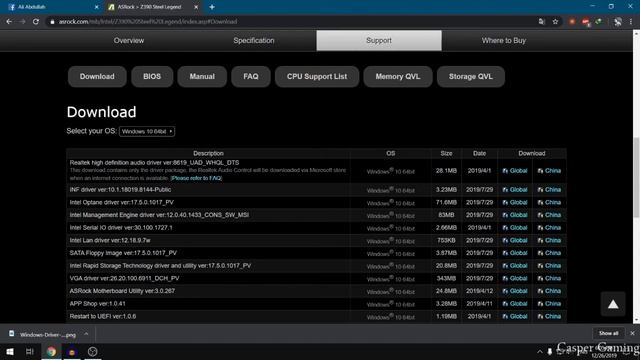Download Restart to UEFI from Global

tap(515, 316)
